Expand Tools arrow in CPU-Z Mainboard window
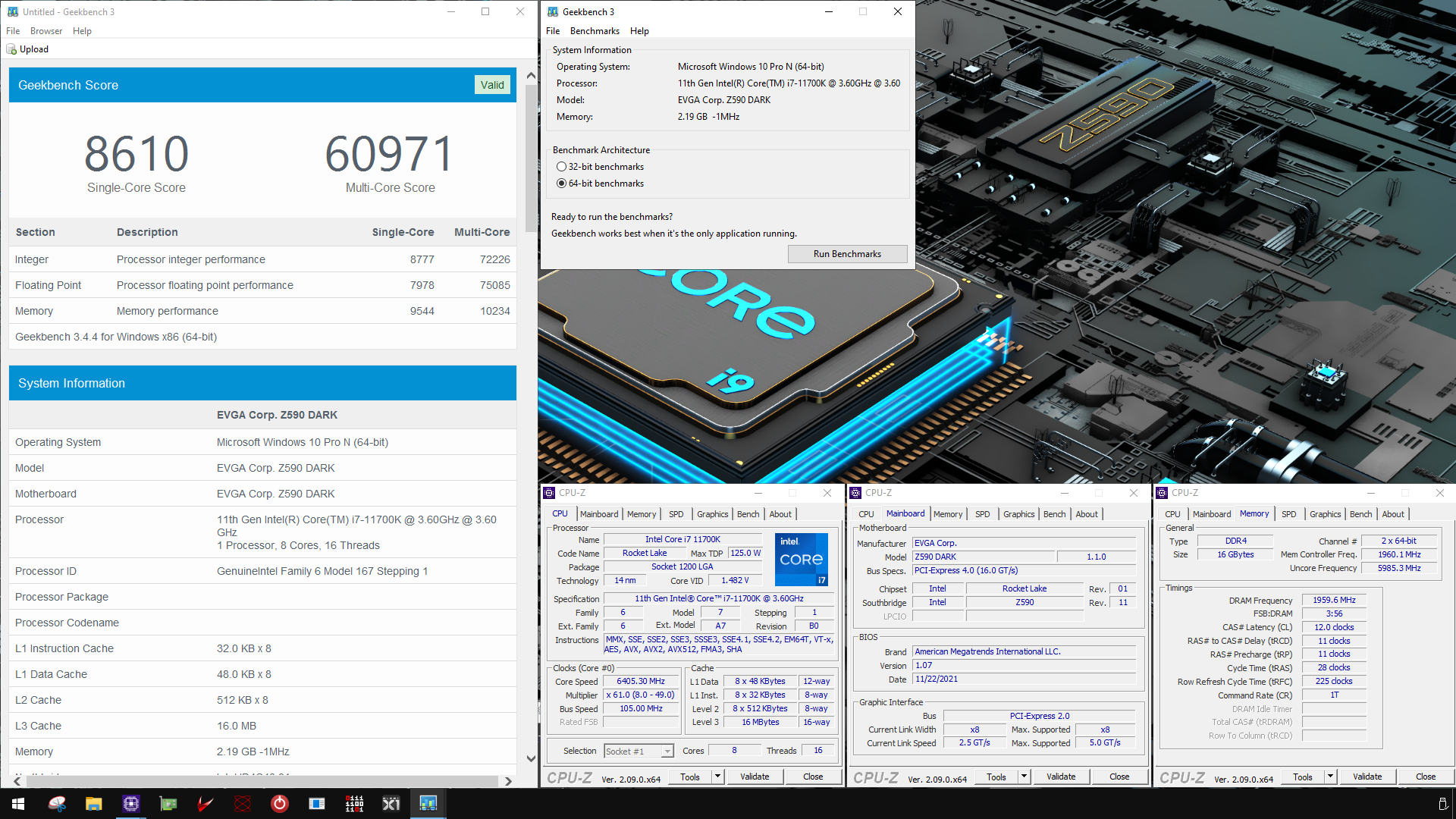Viewport: 1456px width, 819px height. click(1024, 777)
